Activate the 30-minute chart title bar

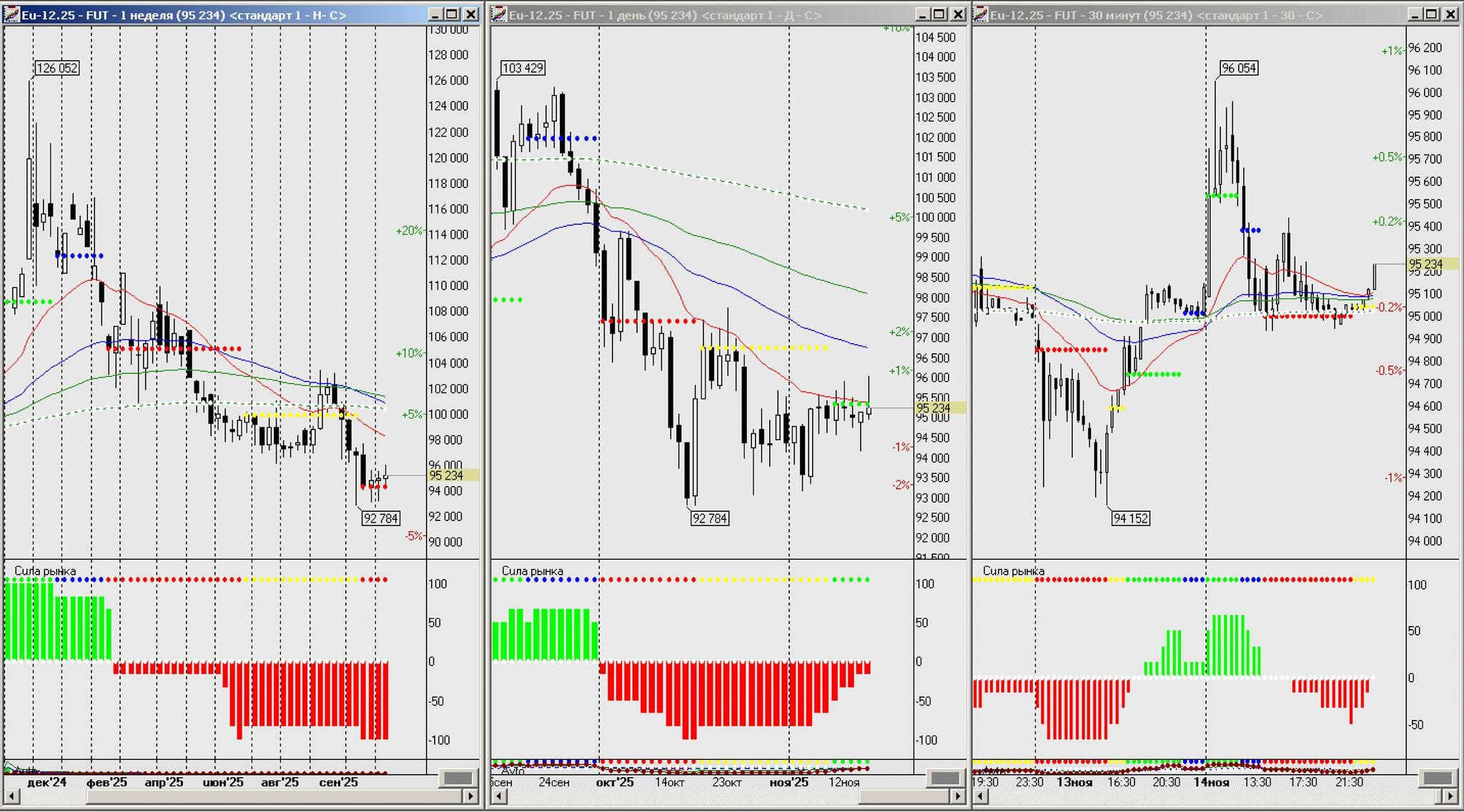coord(1179,15)
